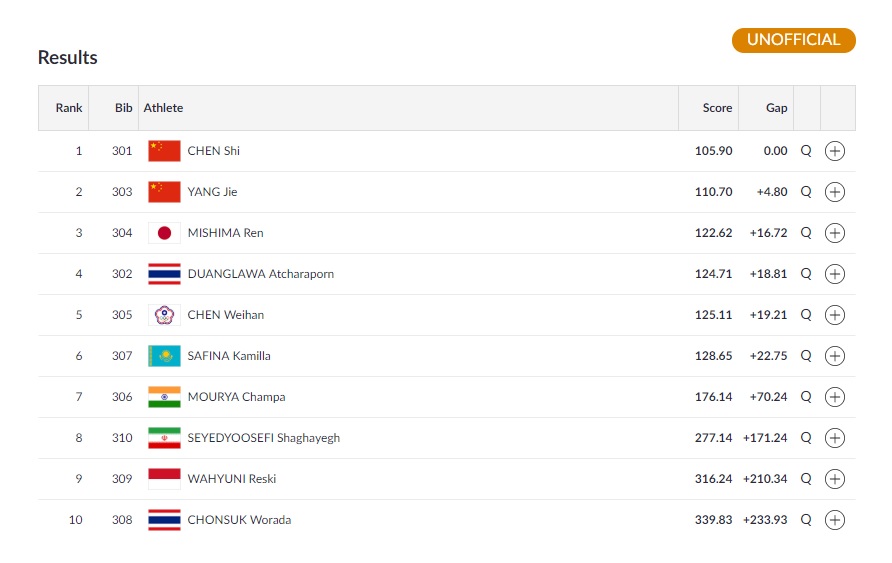Click Iran flag for SEYEDYOOSEFI Shaghayegh
The width and height of the screenshot is (892, 563).
(x=164, y=437)
